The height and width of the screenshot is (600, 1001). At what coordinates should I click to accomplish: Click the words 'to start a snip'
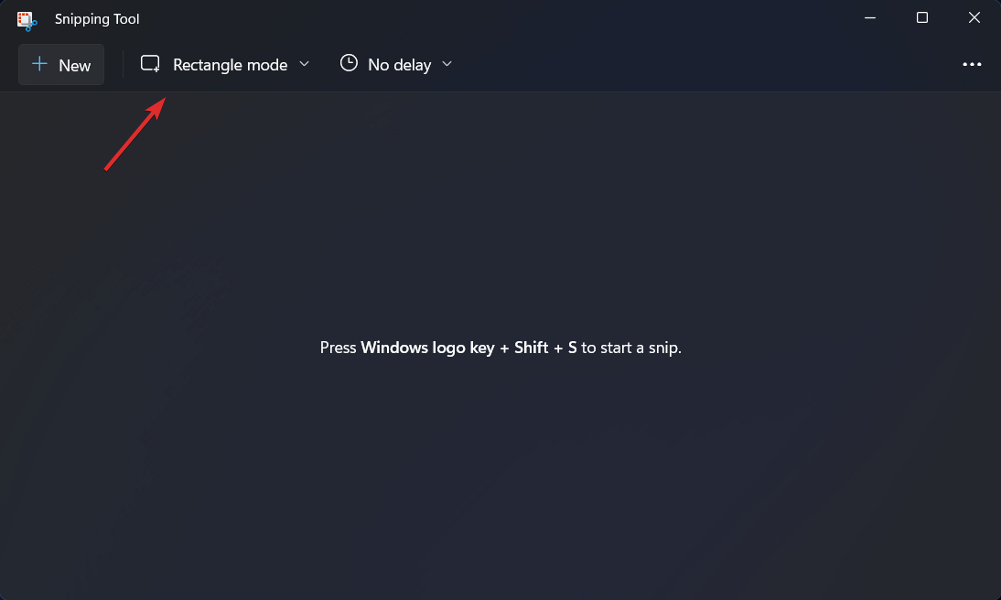point(631,348)
